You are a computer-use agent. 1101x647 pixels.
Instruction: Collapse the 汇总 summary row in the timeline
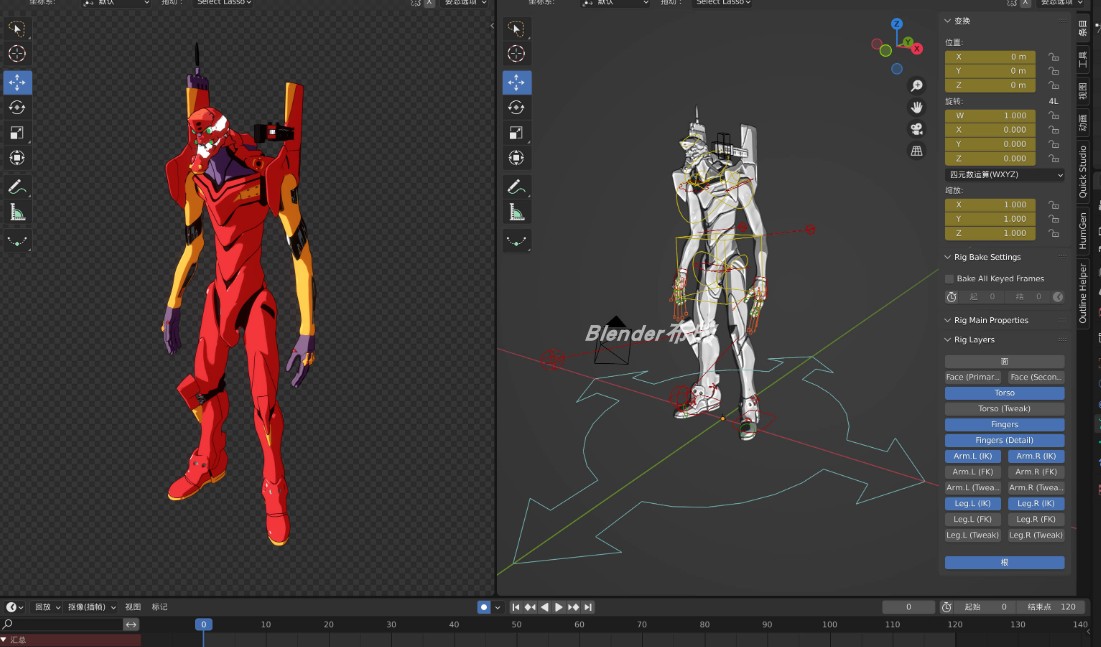[4, 640]
